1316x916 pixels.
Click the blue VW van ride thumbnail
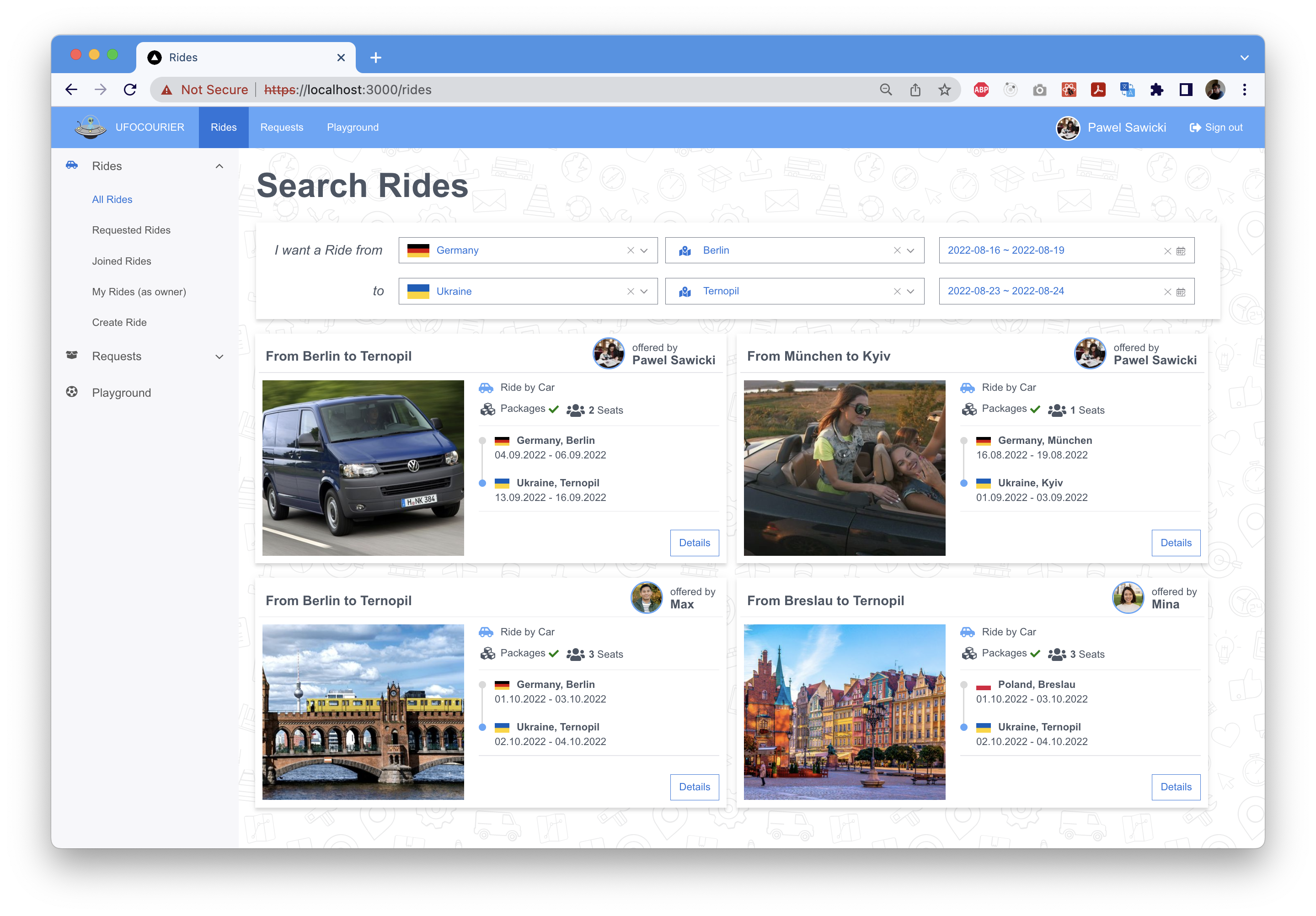(x=363, y=468)
